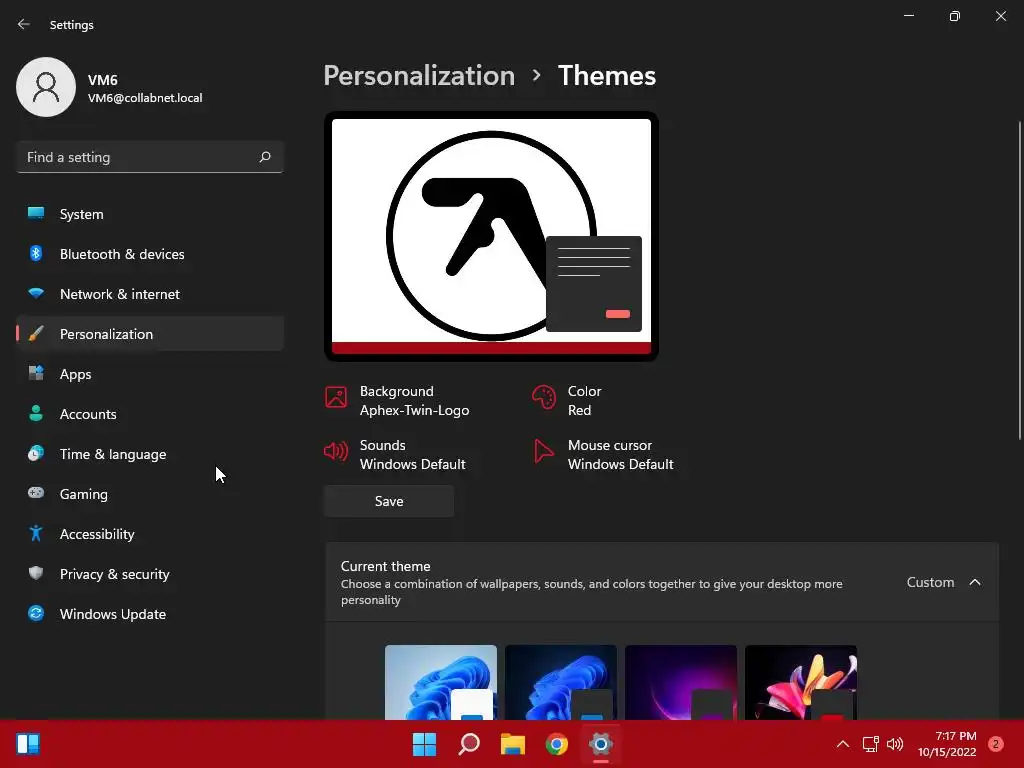Click the Bluetooth & devices icon

(36, 253)
